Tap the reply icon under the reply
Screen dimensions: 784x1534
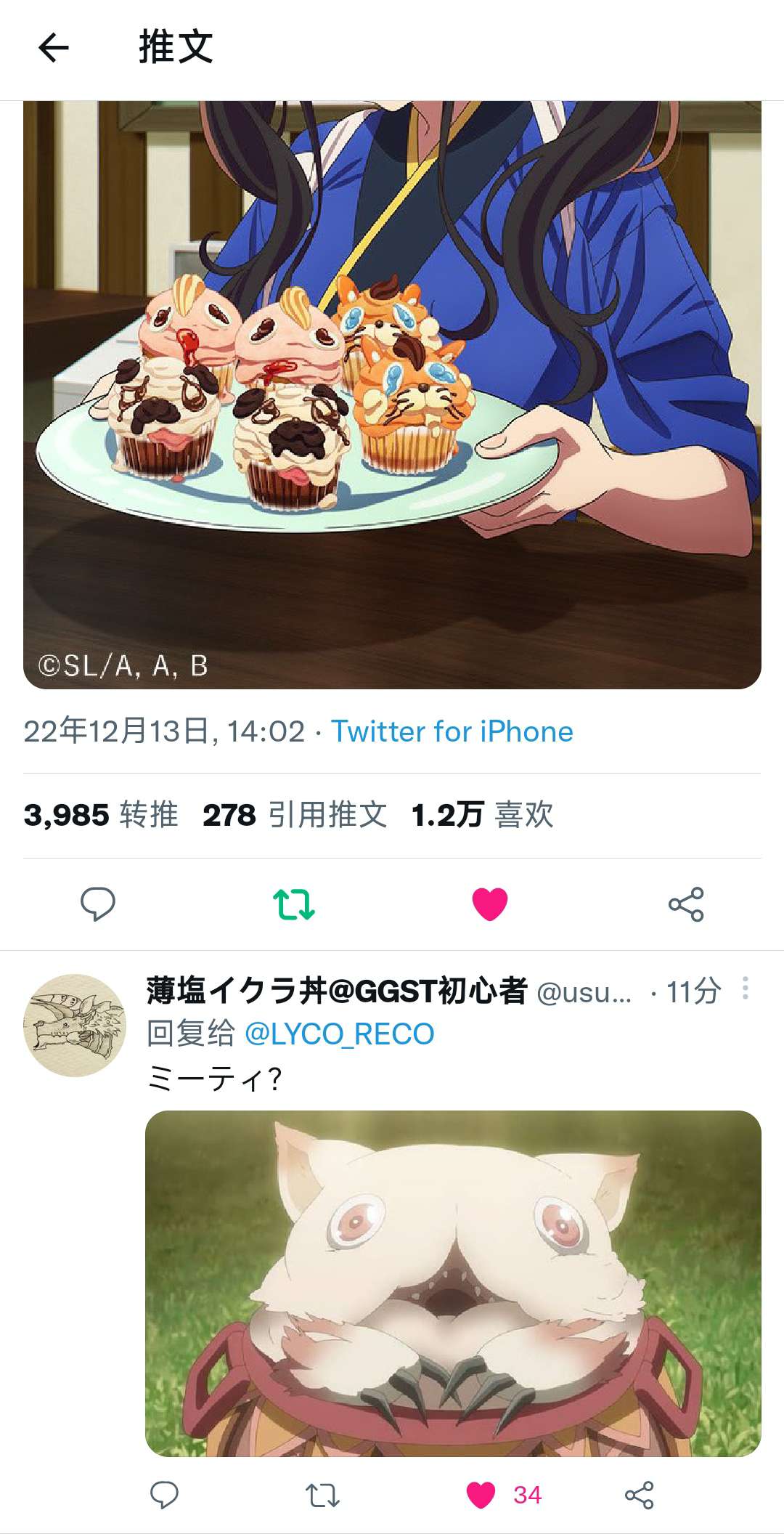[164, 1495]
